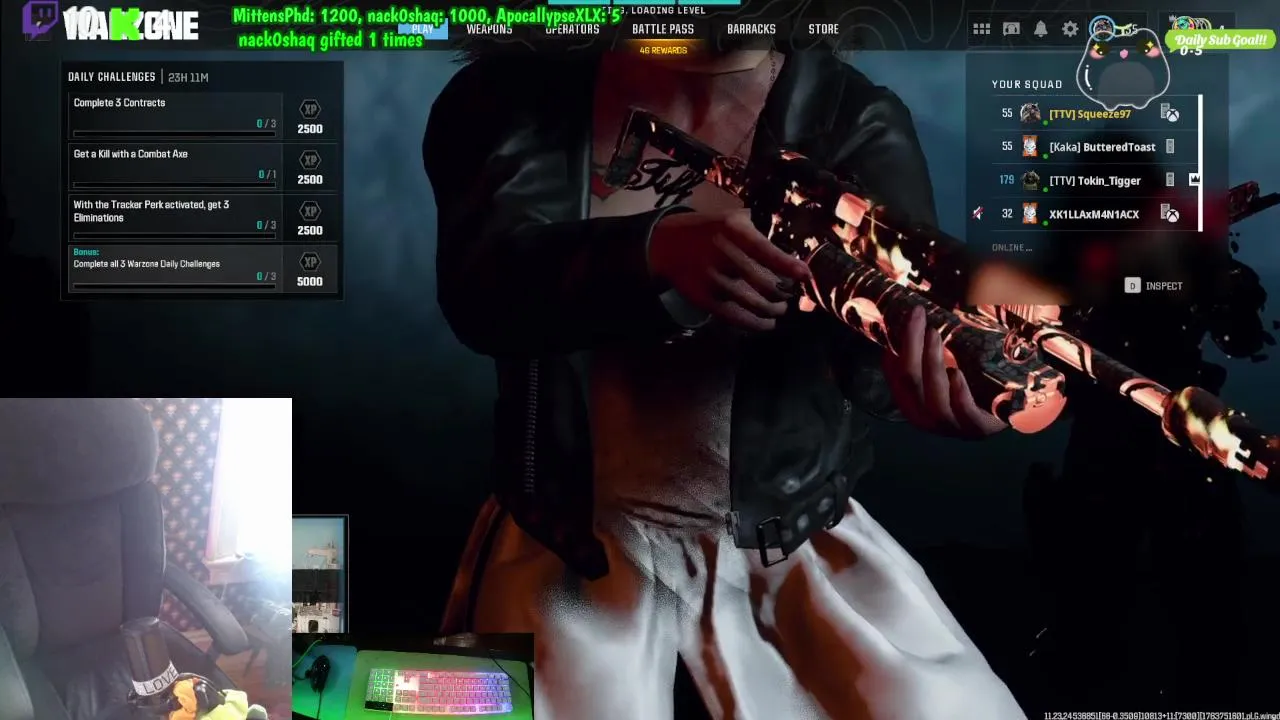Viewport: 1280px width, 720px height.
Task: Open the Store tab
Action: (x=823, y=29)
